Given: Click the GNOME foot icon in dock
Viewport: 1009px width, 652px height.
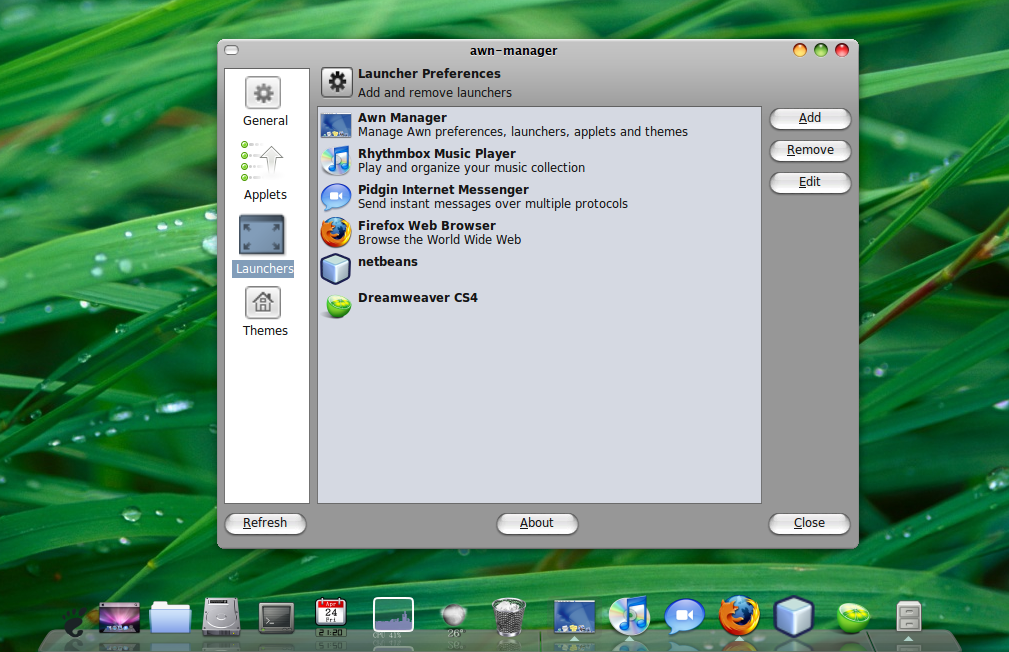Looking at the screenshot, I should click(x=75, y=621).
